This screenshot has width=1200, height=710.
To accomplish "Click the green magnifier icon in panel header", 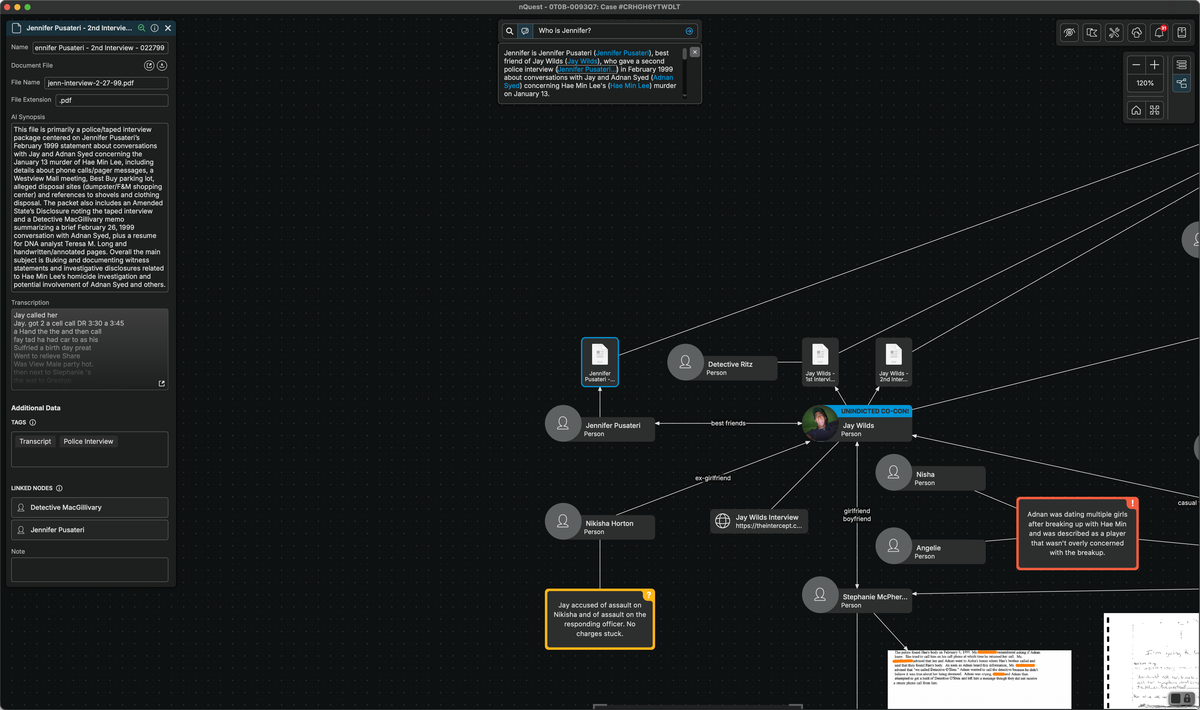I will tap(142, 29).
